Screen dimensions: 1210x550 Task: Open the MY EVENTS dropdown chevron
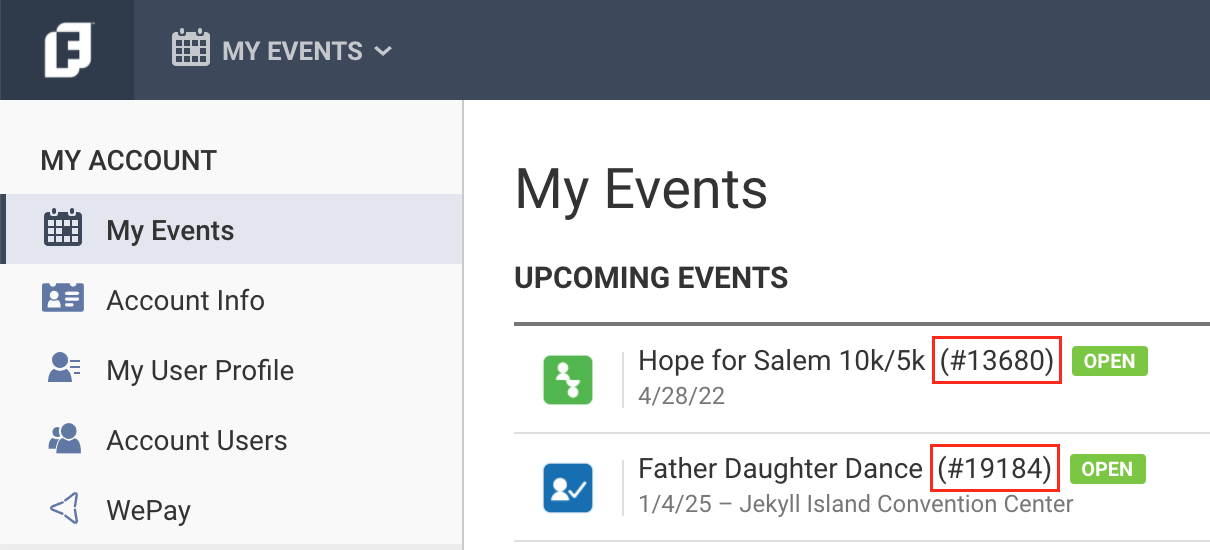click(383, 51)
